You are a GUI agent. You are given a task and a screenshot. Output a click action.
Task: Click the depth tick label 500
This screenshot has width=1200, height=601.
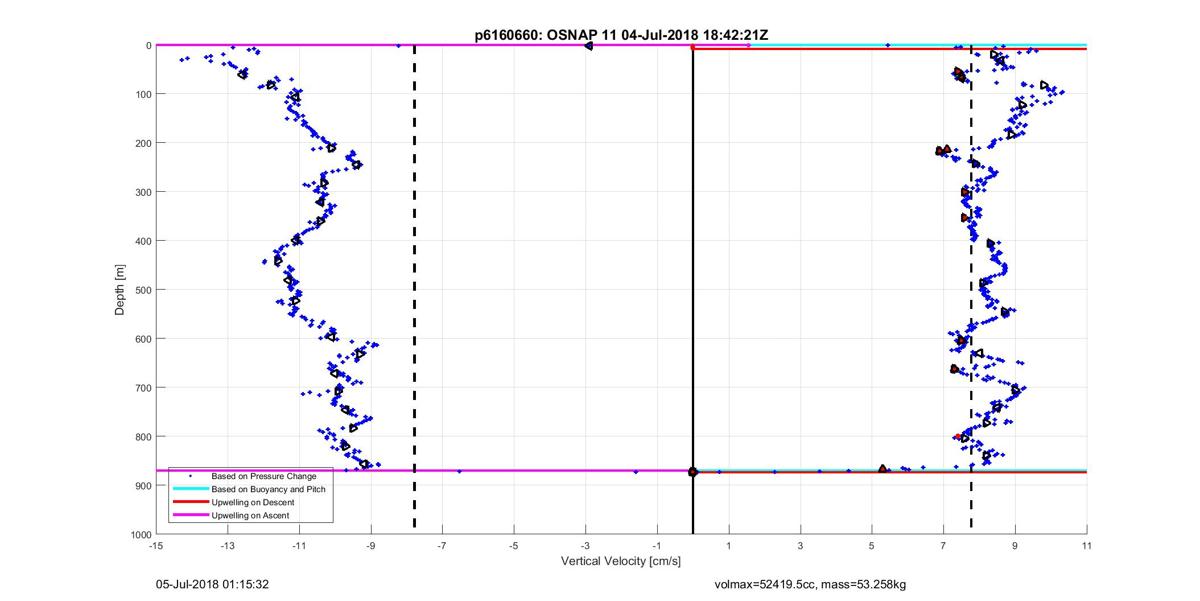pyautogui.click(x=142, y=290)
